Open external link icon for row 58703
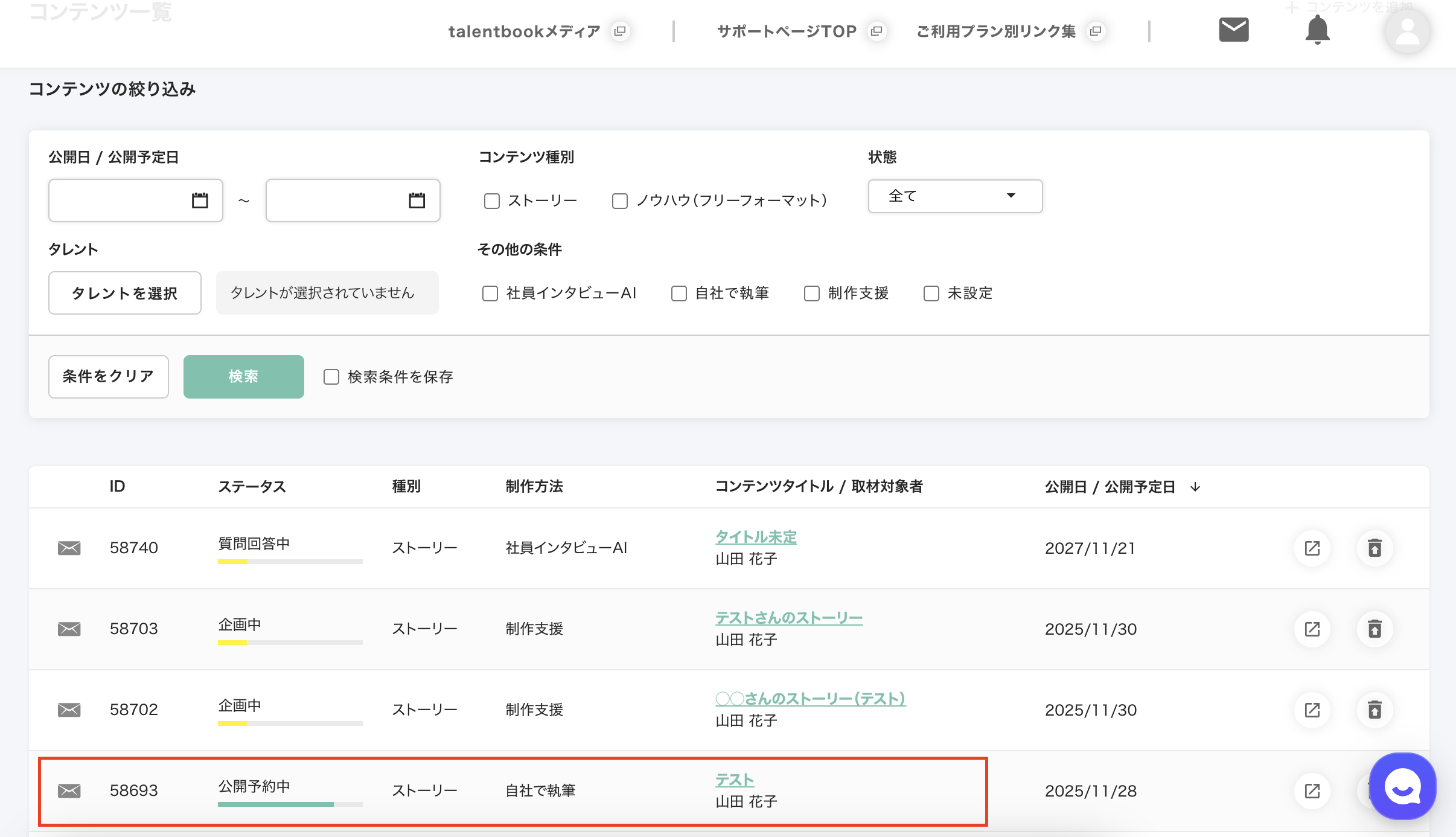This screenshot has height=837, width=1456. coord(1312,629)
